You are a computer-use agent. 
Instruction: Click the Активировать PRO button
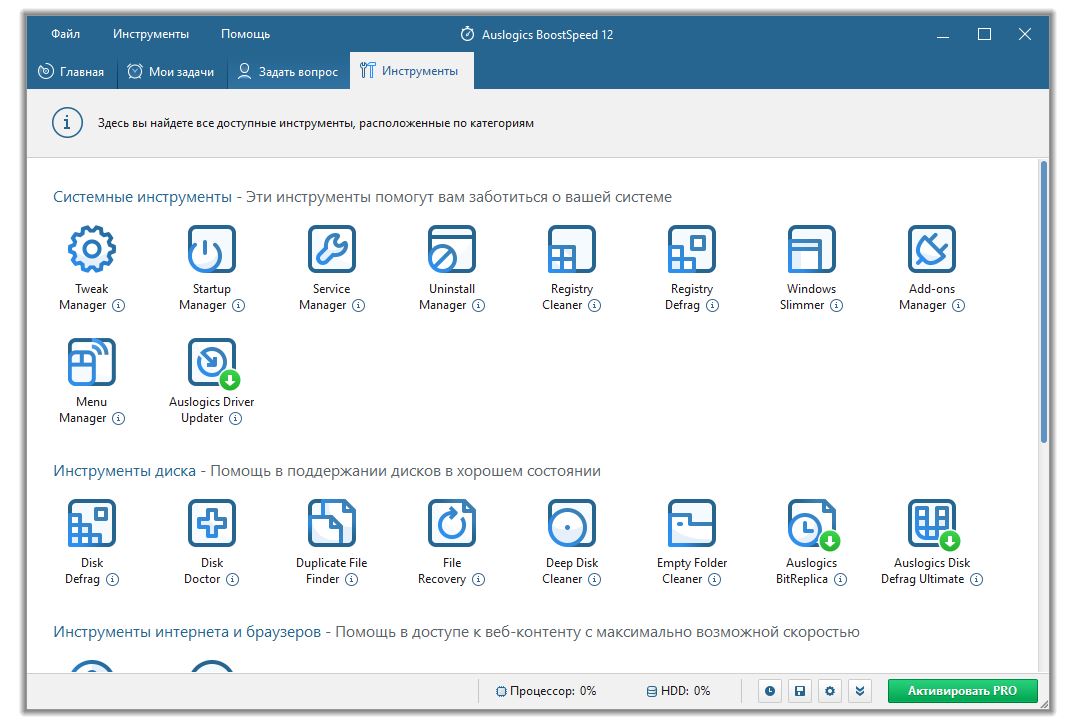(963, 691)
